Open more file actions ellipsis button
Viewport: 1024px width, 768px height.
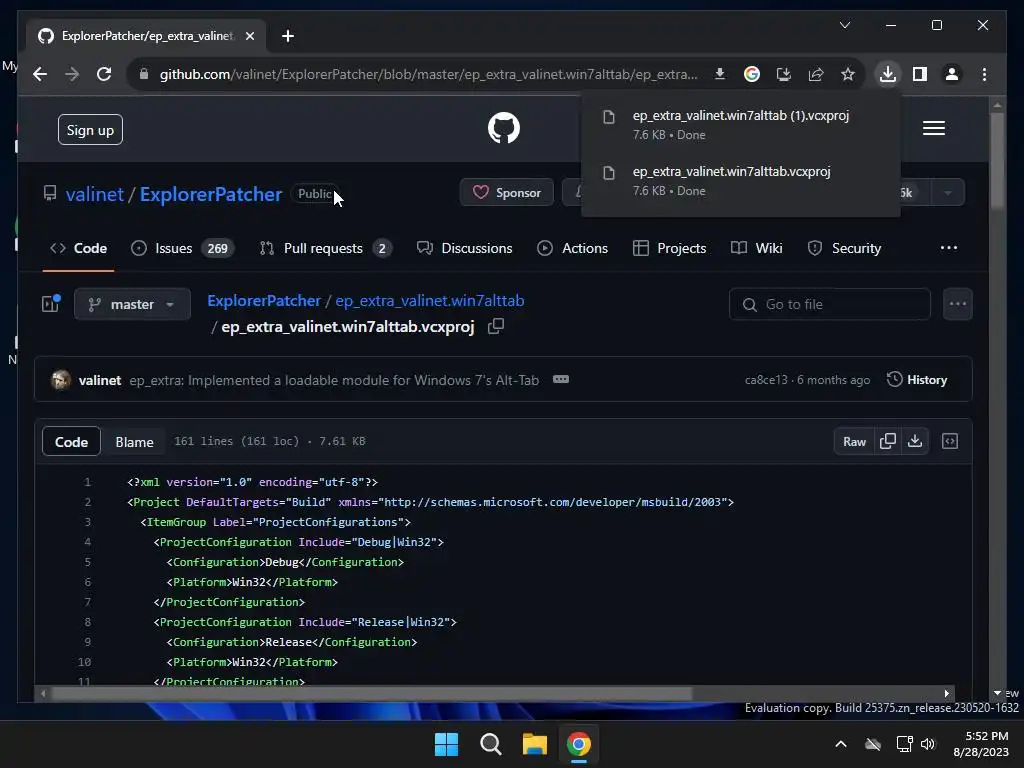[957, 304]
